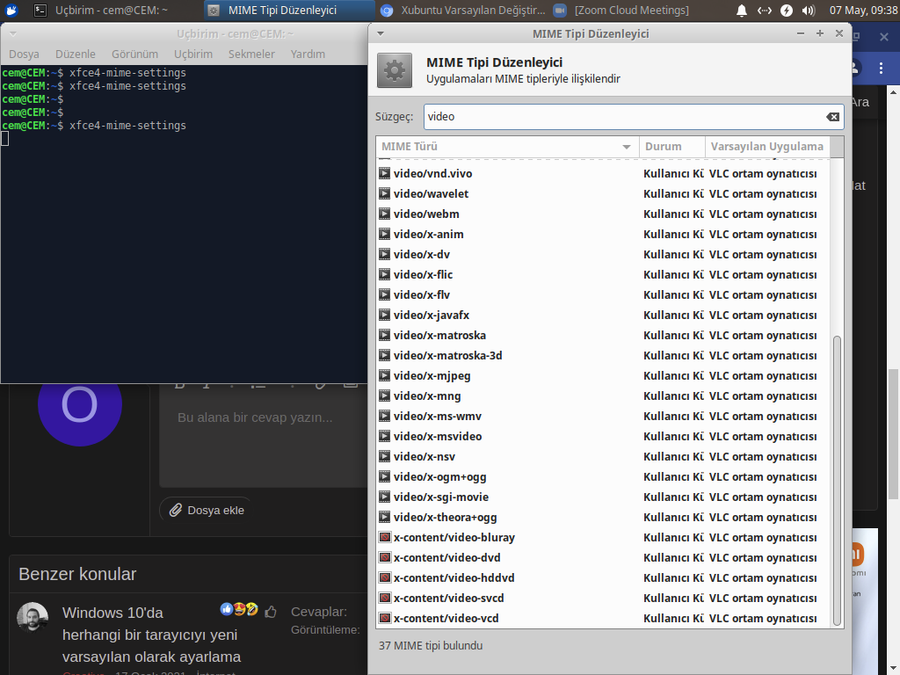900x675 pixels.
Task: Click the clock showing 07 May, 09:38
Action: pyautogui.click(x=863, y=10)
